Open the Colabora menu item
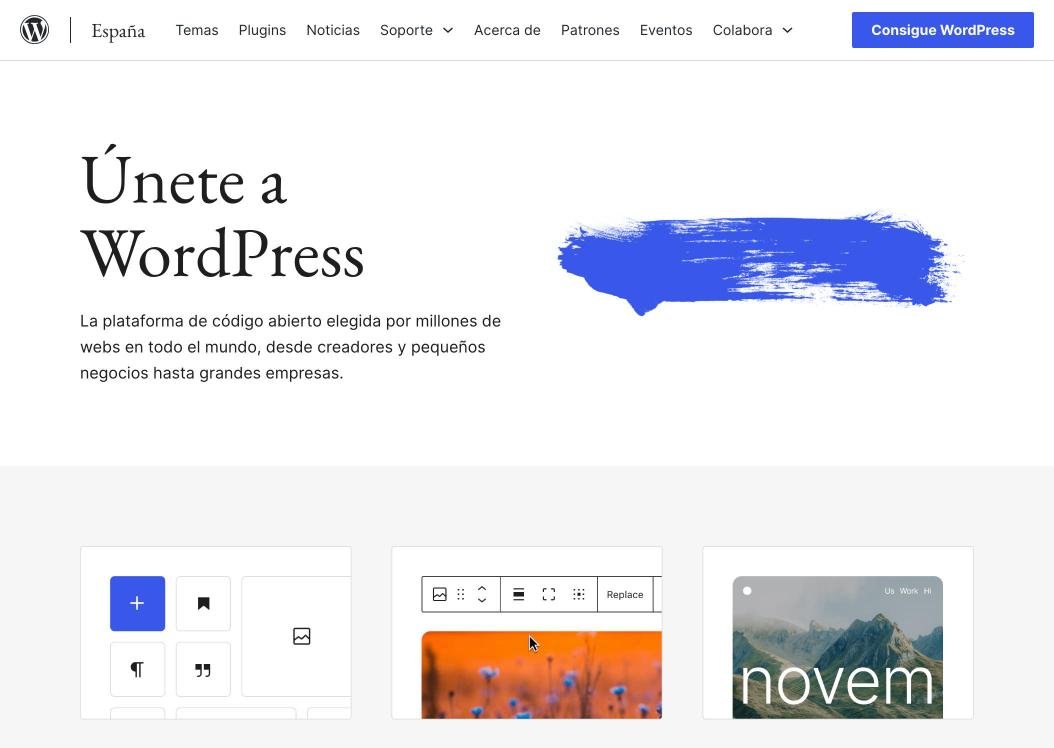The width and height of the screenshot is (1054, 748). (742, 30)
